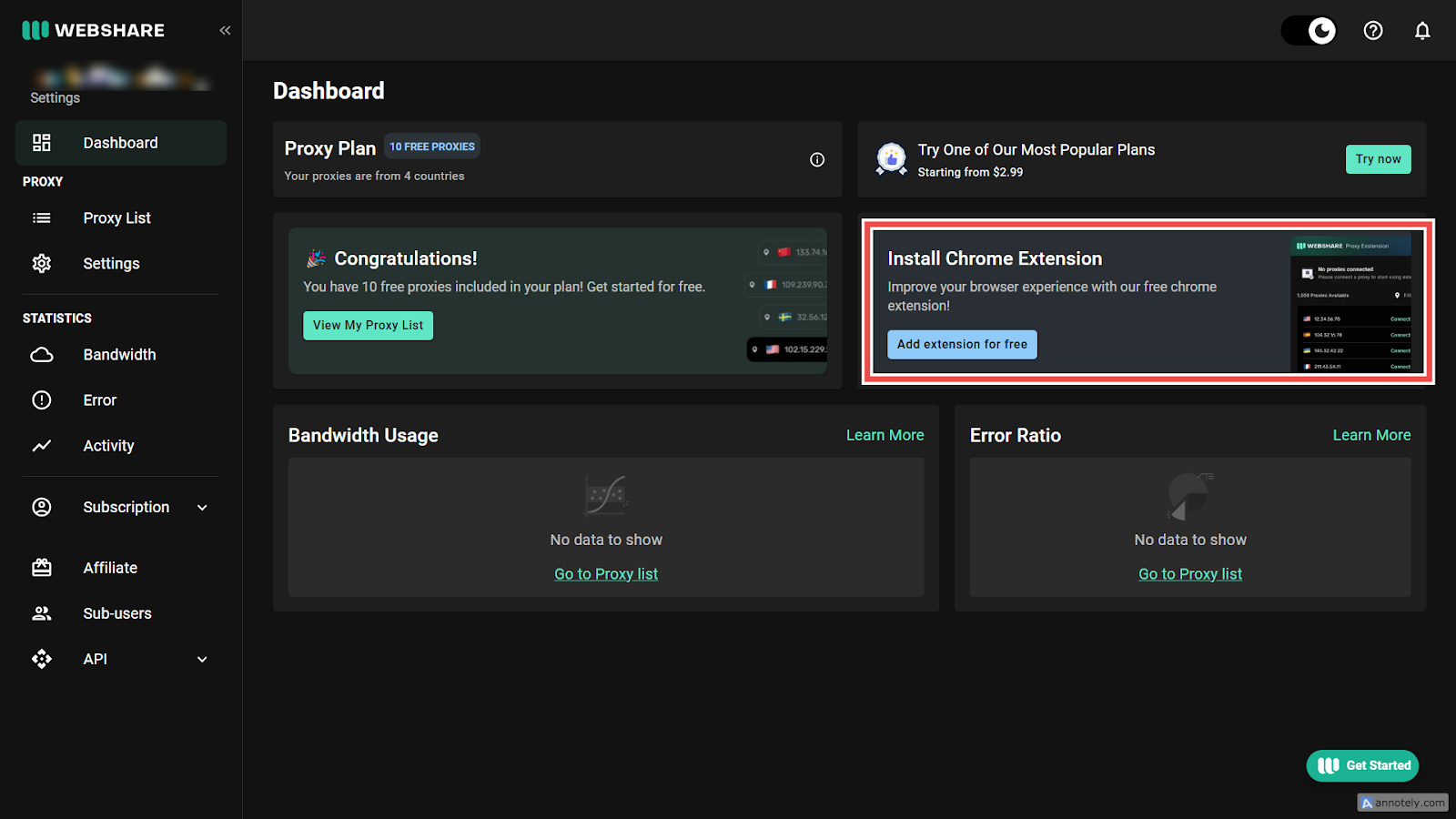Click the 102.15.229 US proxy entry

[x=787, y=349]
